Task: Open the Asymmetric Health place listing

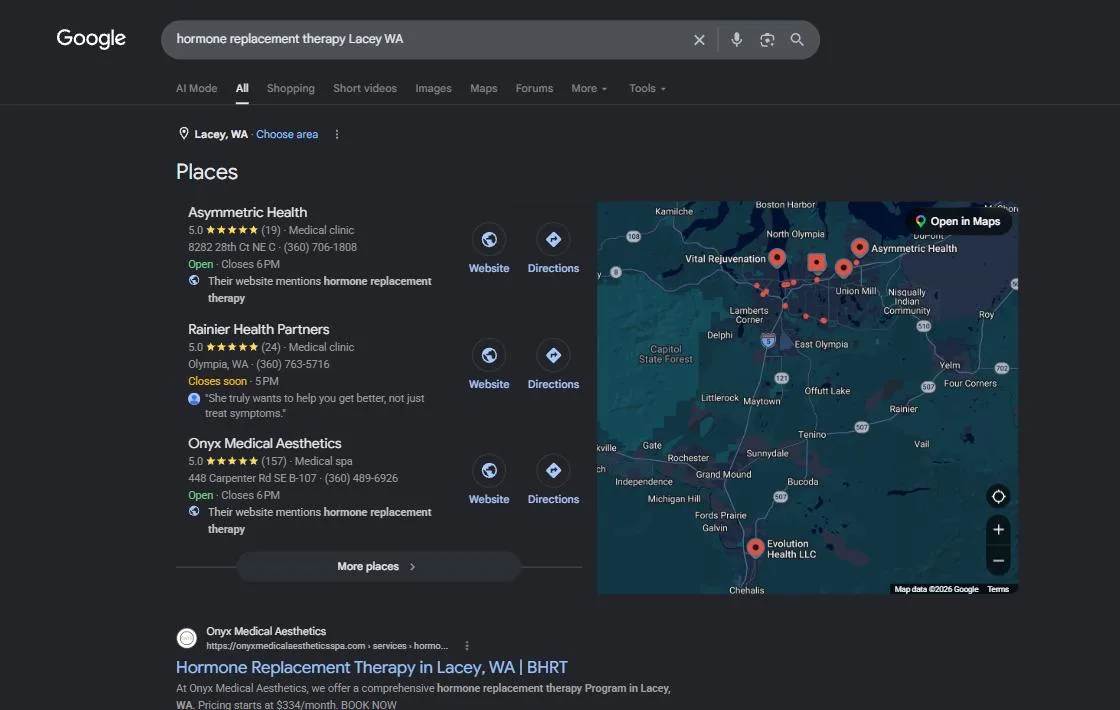Action: point(247,212)
